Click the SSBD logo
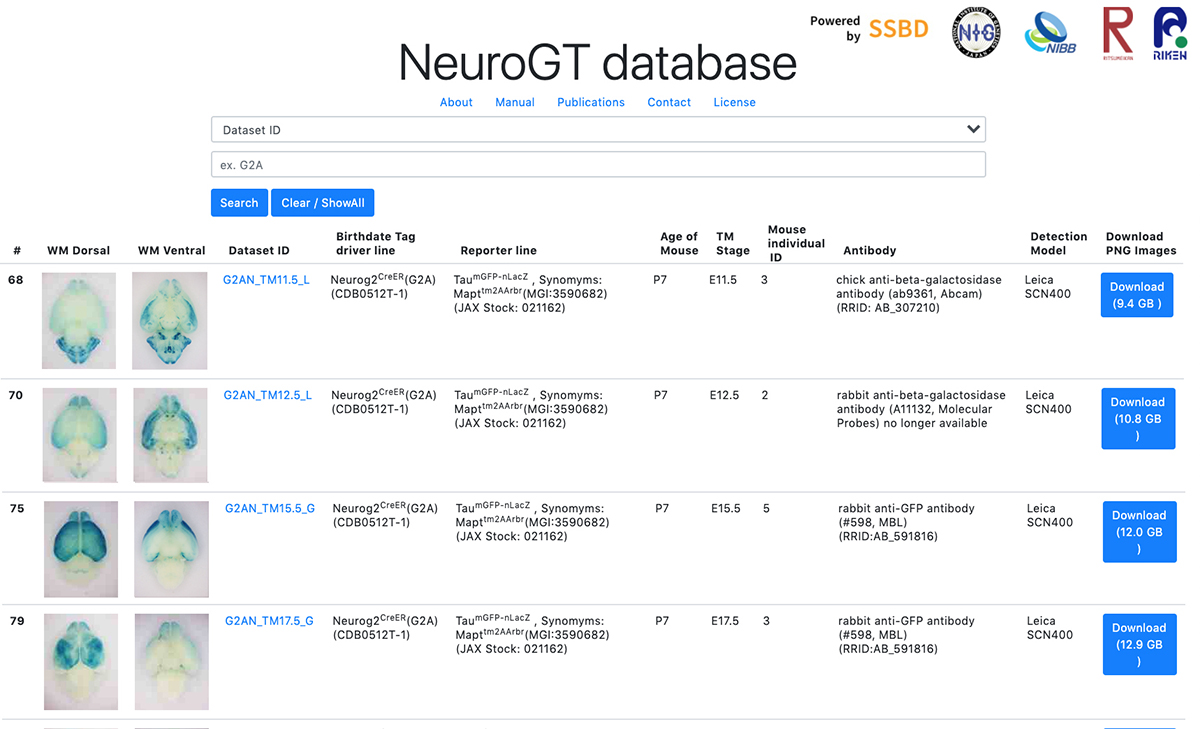The height and width of the screenshot is (729, 1200). [898, 29]
